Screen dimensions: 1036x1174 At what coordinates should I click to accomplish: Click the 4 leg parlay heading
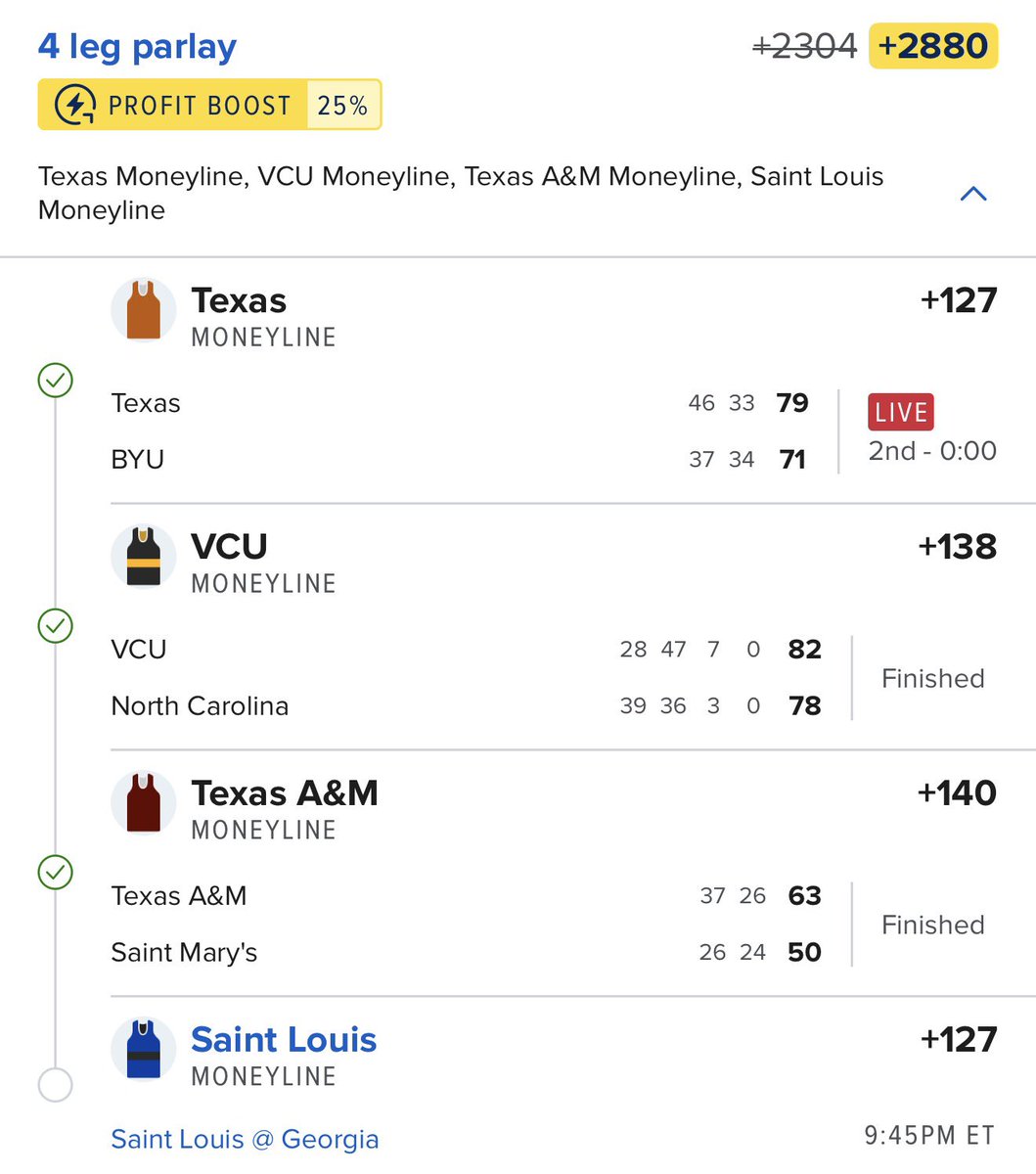(137, 47)
